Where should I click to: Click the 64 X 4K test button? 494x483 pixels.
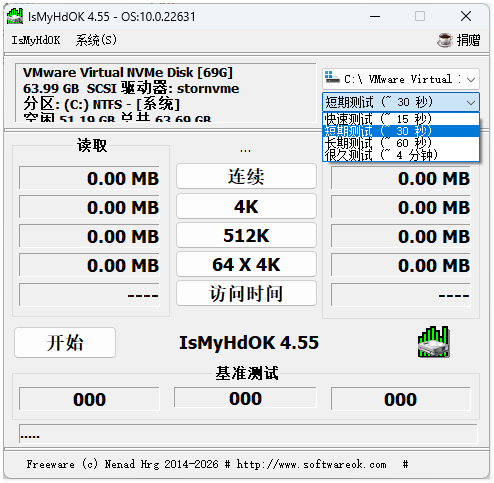pyautogui.click(x=246, y=264)
